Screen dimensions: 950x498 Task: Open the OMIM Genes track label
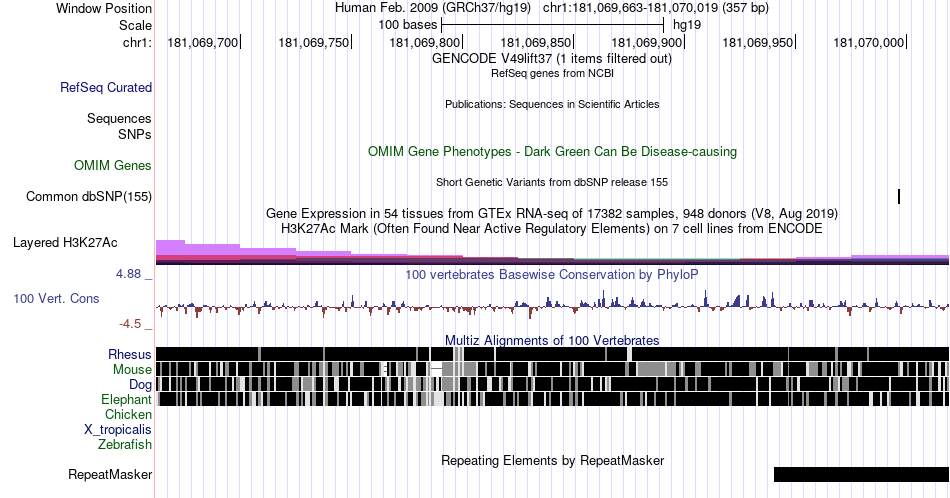coord(113,165)
